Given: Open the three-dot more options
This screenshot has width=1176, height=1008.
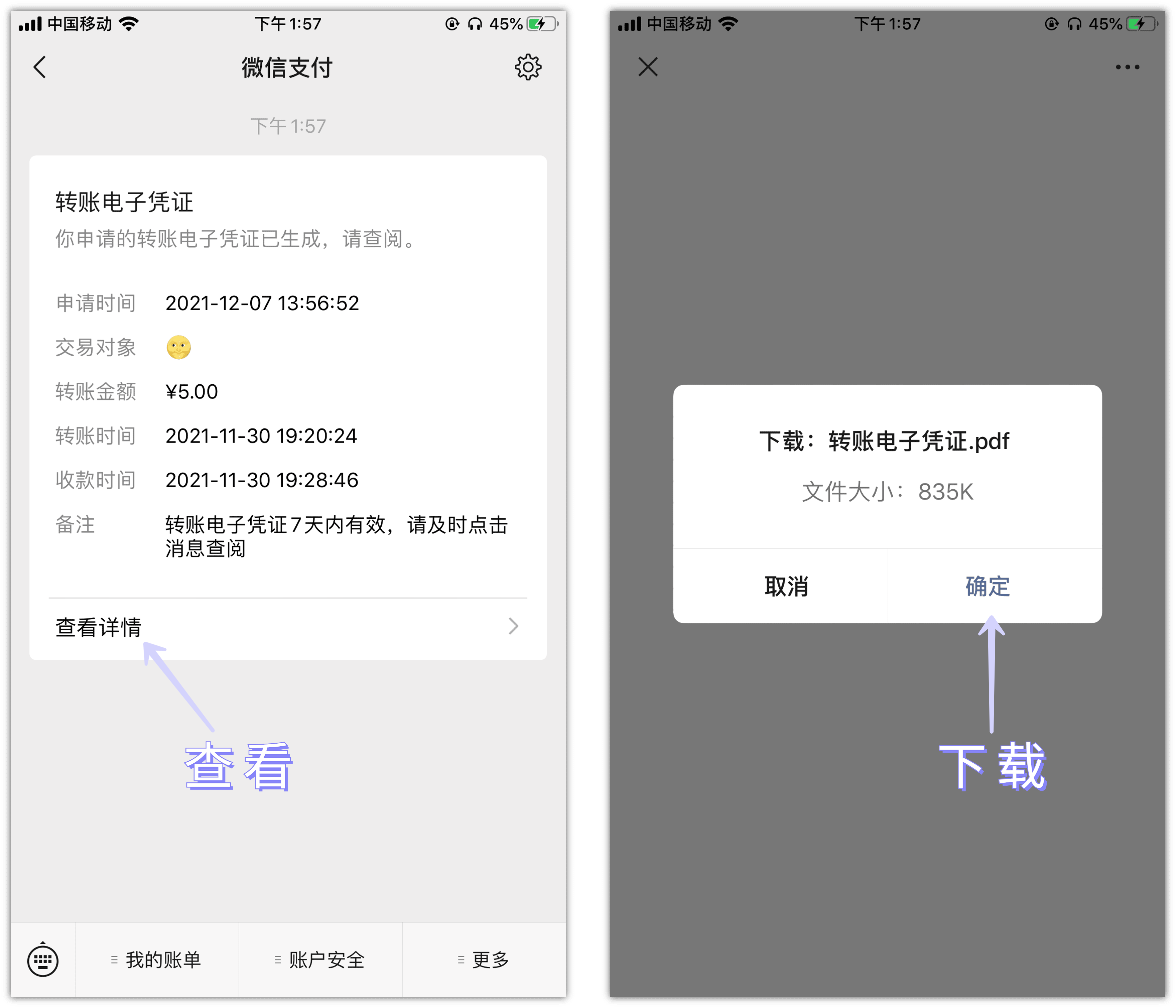Looking at the screenshot, I should [1127, 67].
